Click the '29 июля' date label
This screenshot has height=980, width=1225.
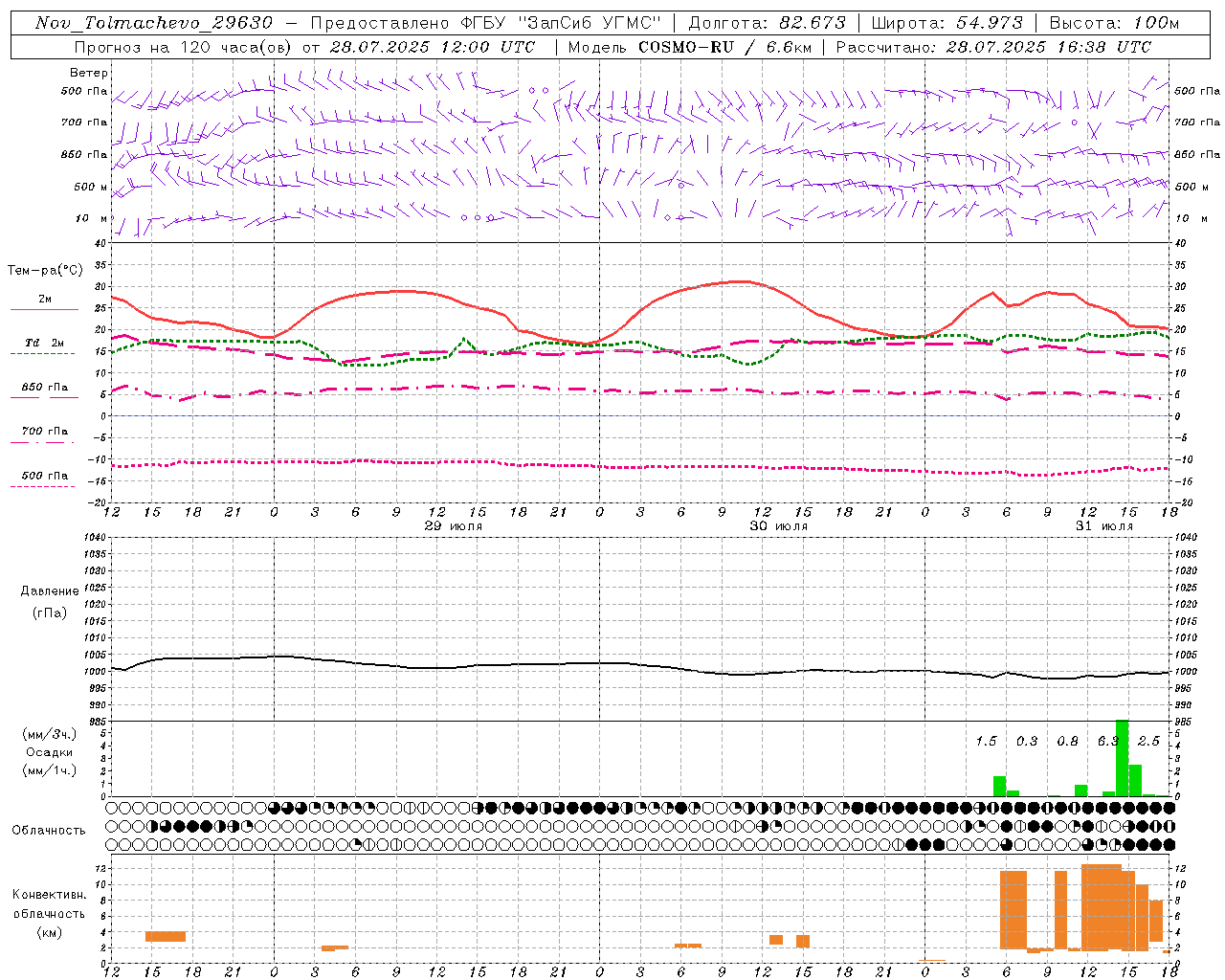click(454, 526)
